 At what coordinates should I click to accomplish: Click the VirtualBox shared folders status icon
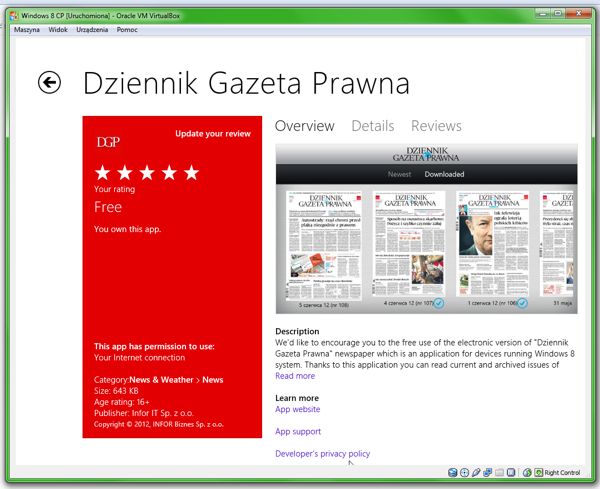[499, 473]
